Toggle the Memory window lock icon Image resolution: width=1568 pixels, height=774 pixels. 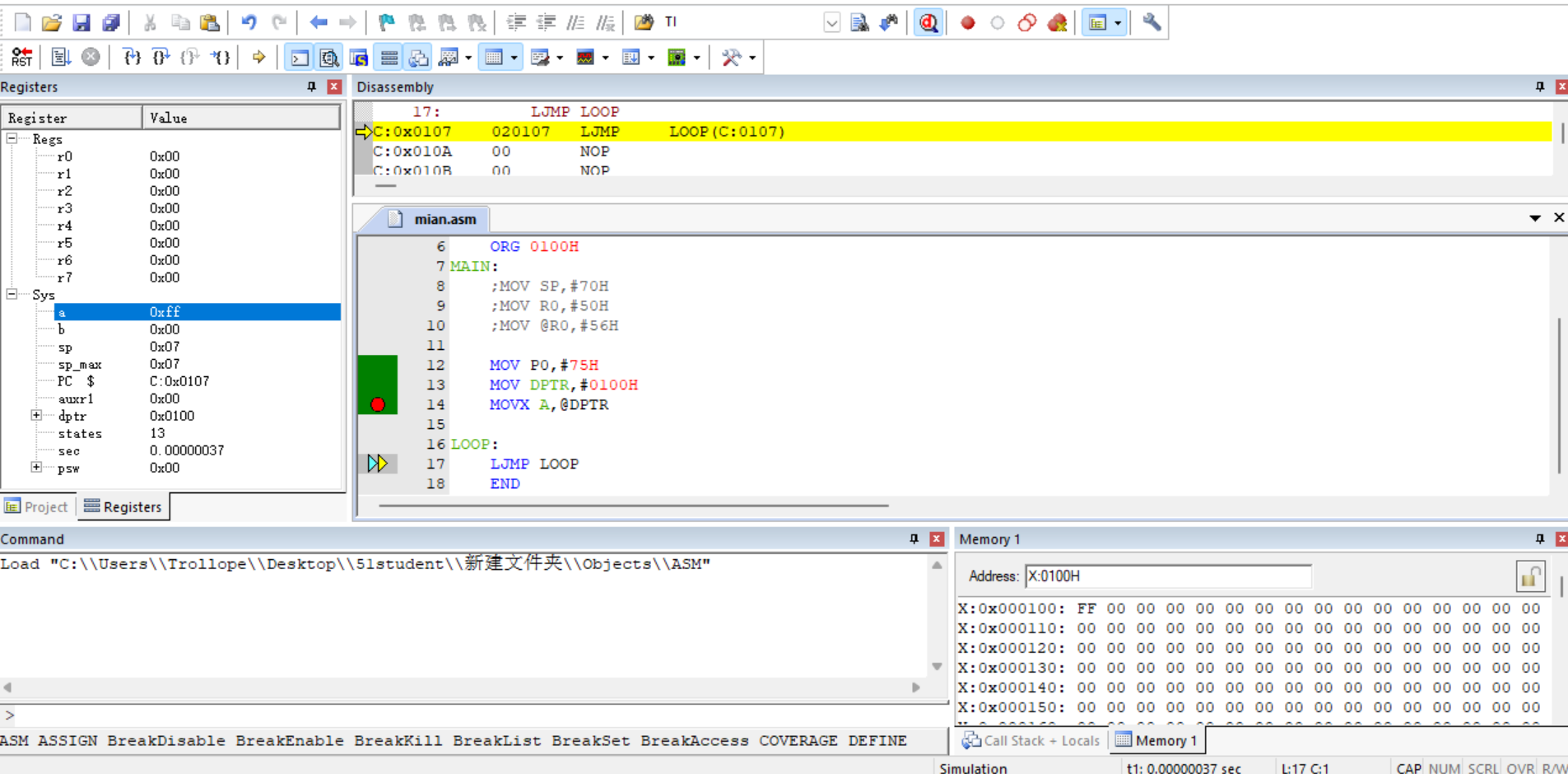pos(1530,576)
